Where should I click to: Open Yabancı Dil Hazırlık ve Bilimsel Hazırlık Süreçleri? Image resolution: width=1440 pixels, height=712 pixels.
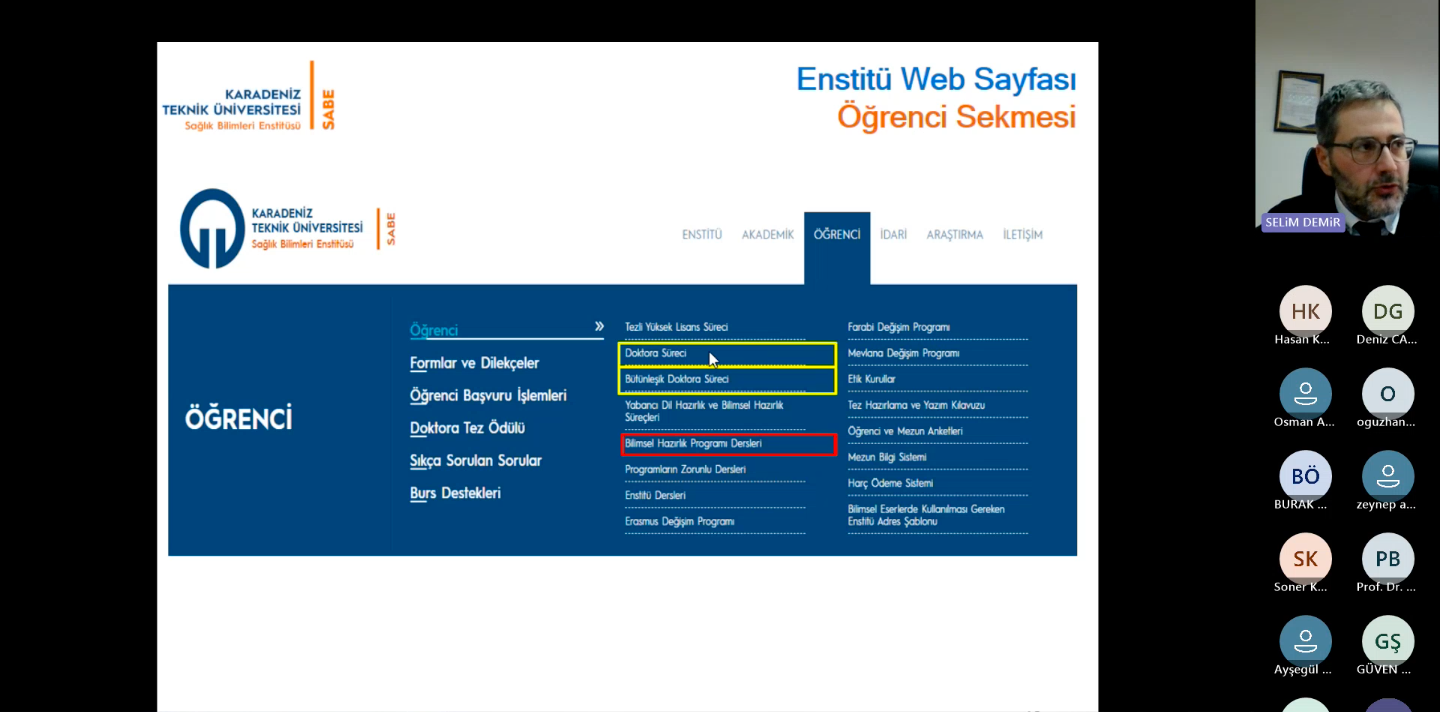click(x=704, y=411)
